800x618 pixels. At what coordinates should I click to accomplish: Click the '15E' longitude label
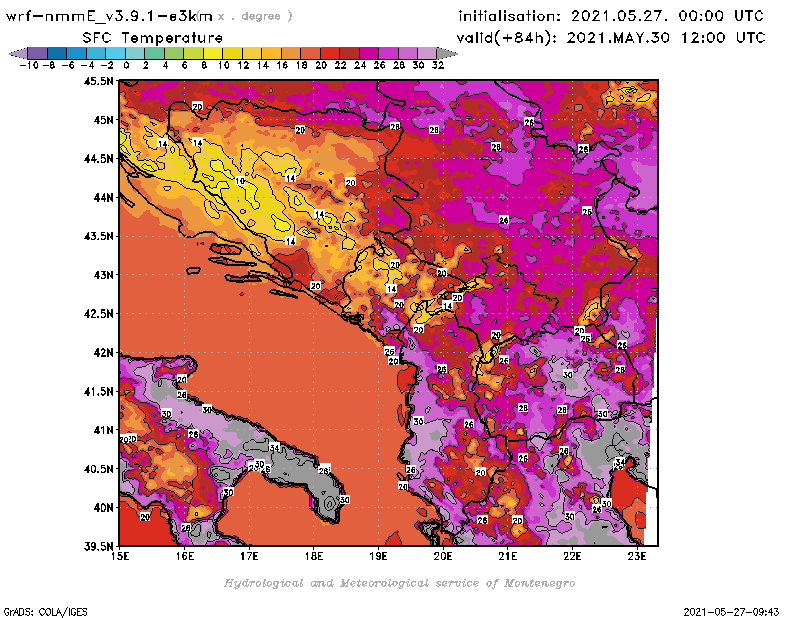[x=120, y=556]
